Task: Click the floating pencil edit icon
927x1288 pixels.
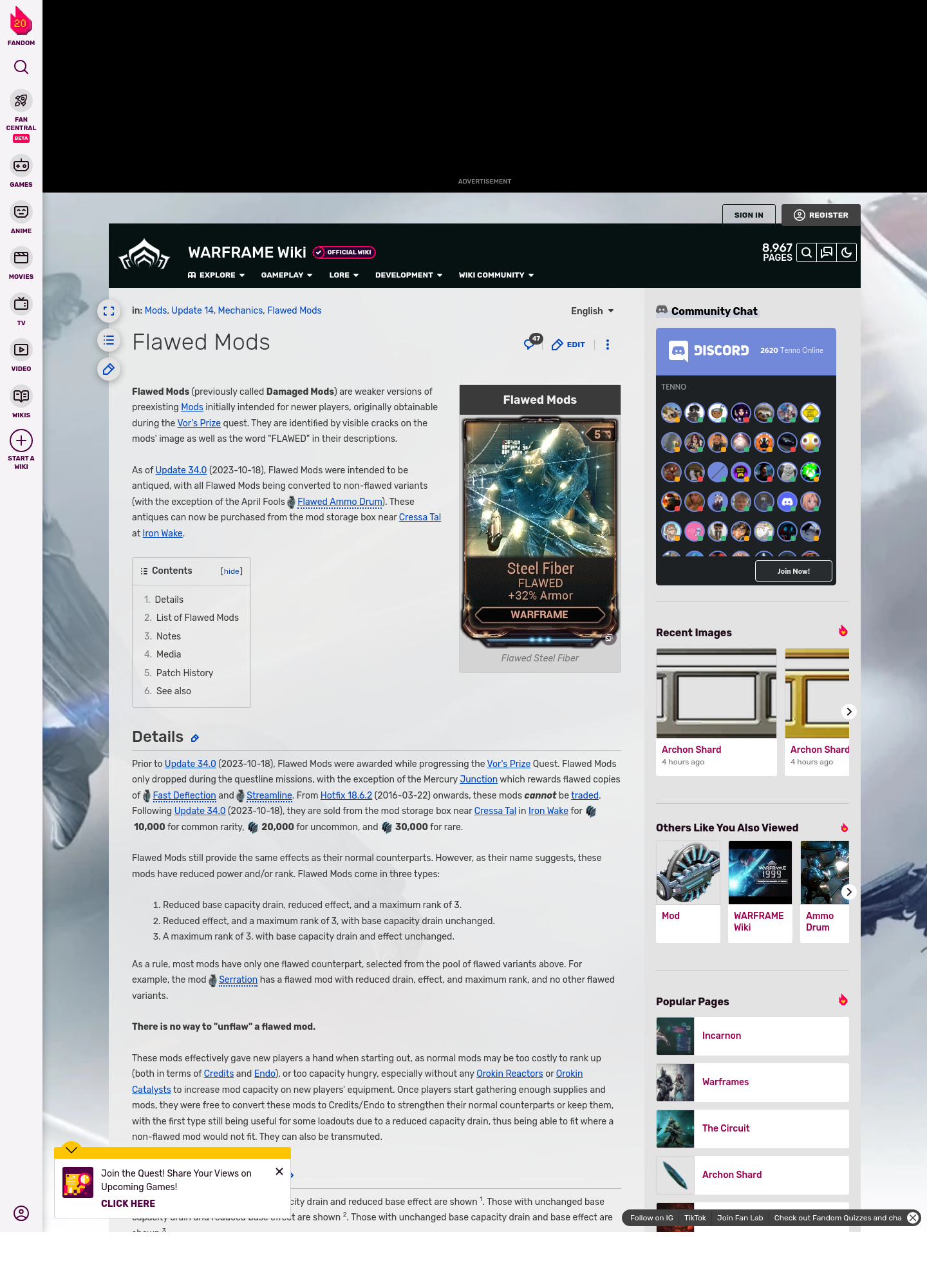Action: [109, 369]
